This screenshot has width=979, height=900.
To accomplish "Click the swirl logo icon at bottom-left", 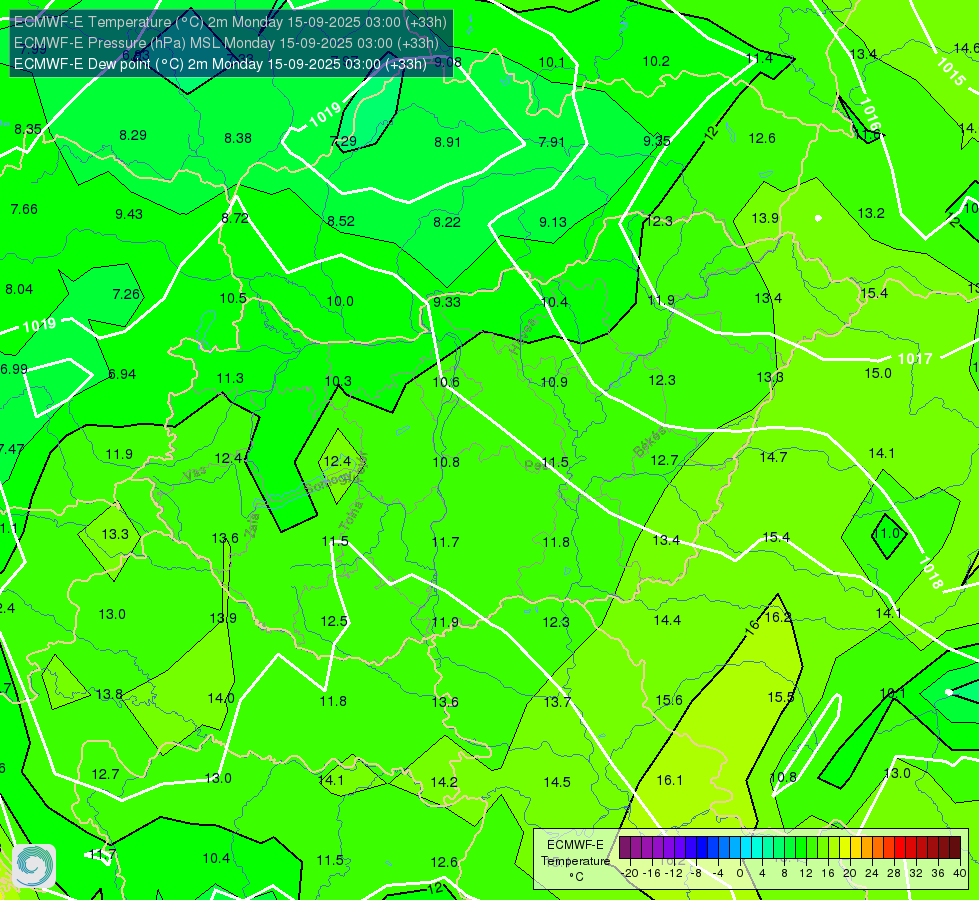I will pos(34,866).
